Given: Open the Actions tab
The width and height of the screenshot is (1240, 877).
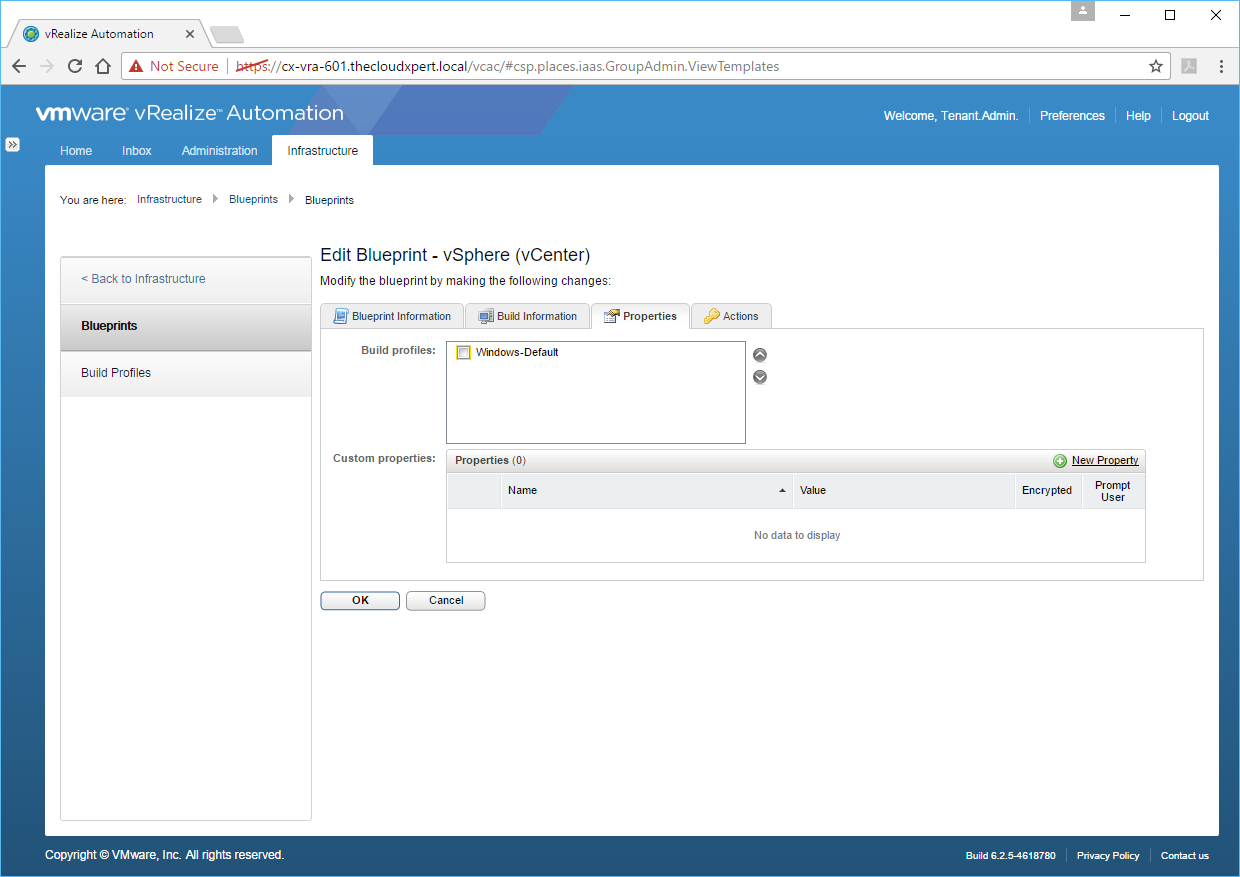Looking at the screenshot, I should [731, 316].
